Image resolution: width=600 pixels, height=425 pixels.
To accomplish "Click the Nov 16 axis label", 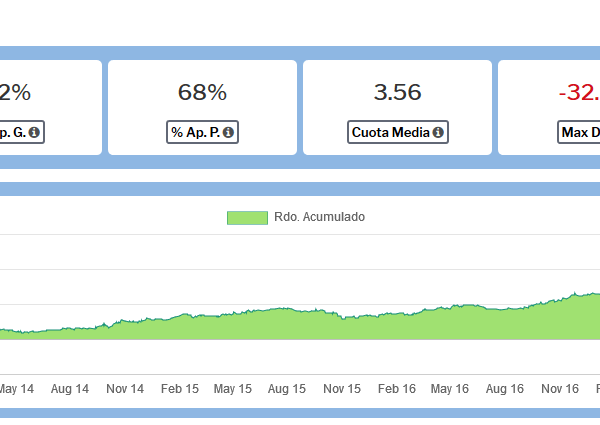I will coord(560,389).
